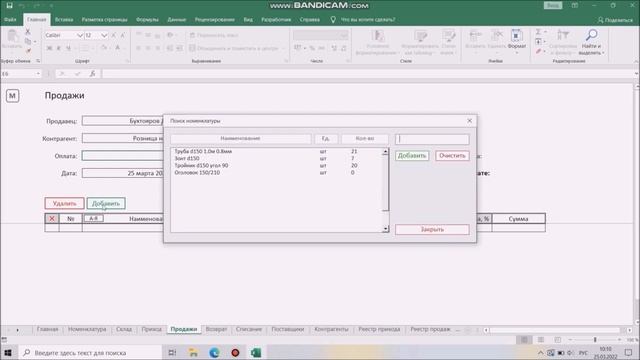Click the zoom slider in status bar

click(595, 340)
